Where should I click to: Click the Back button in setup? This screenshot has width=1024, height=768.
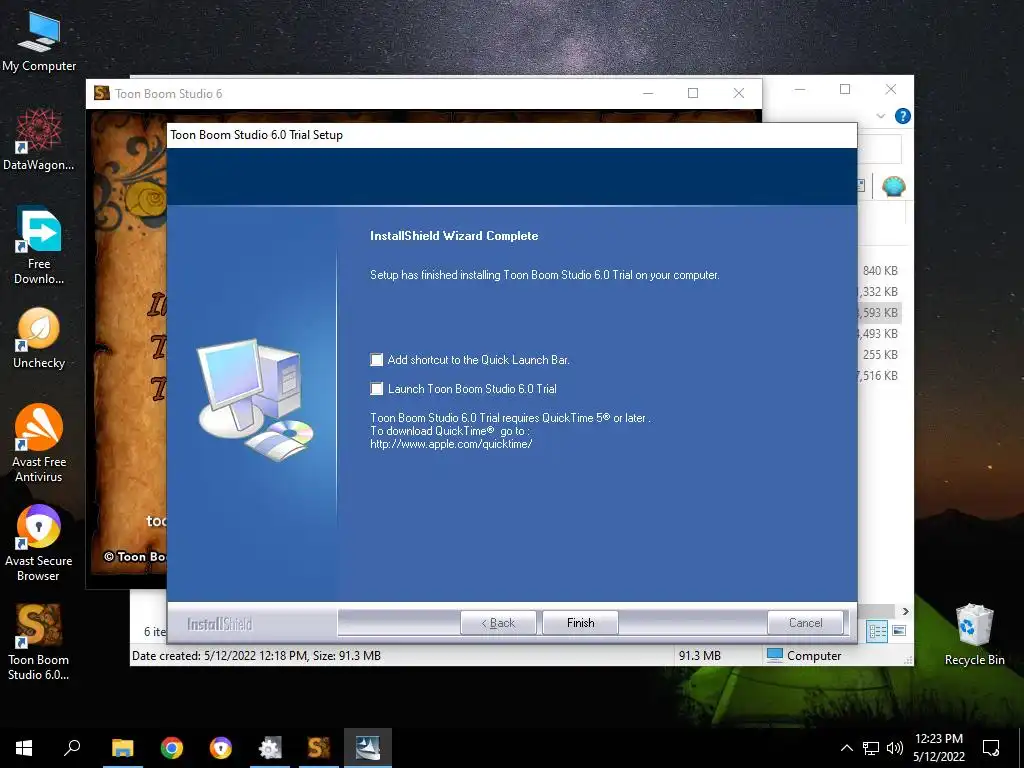pyautogui.click(x=498, y=623)
